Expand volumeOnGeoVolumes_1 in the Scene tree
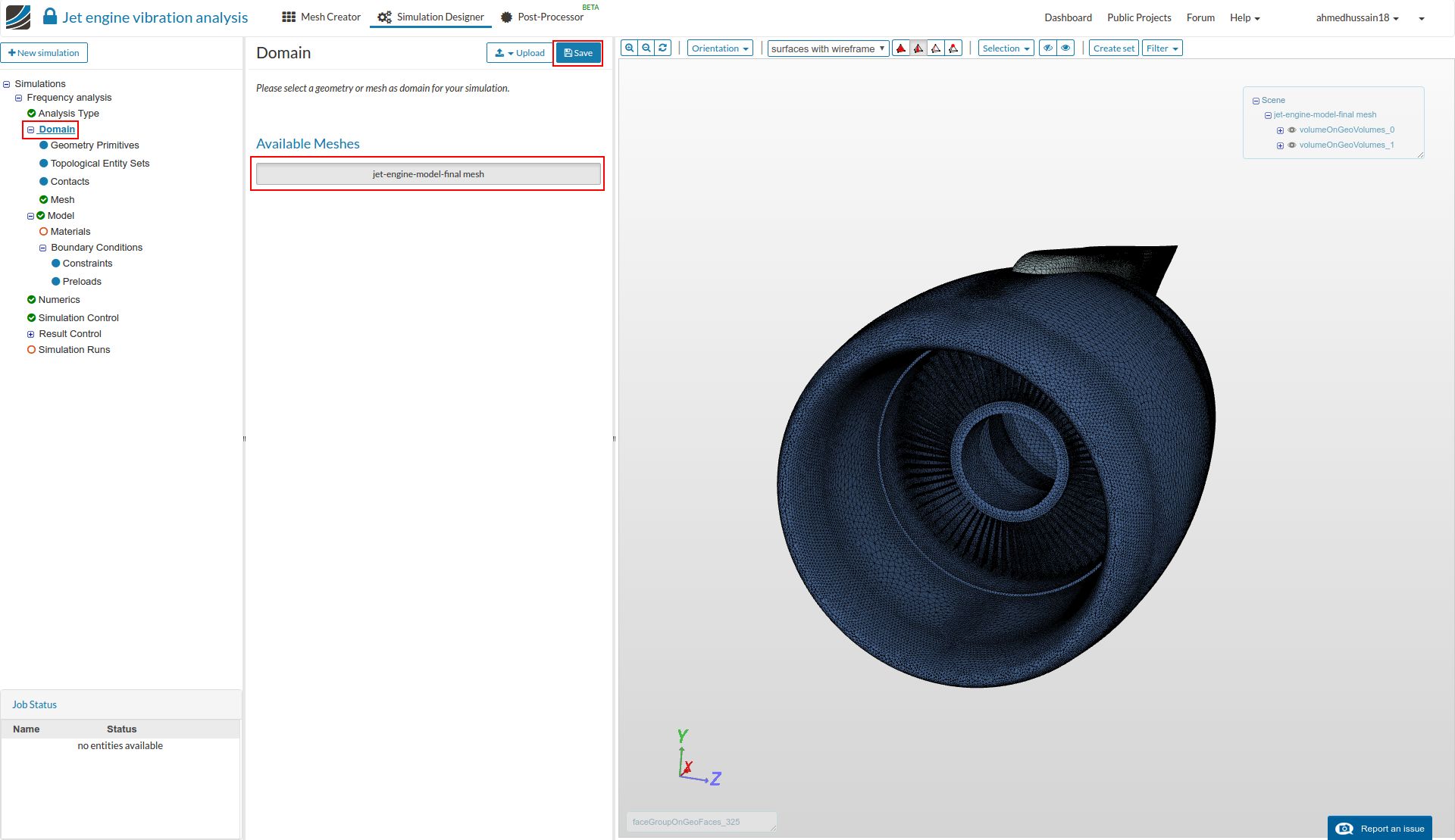 coord(1280,145)
